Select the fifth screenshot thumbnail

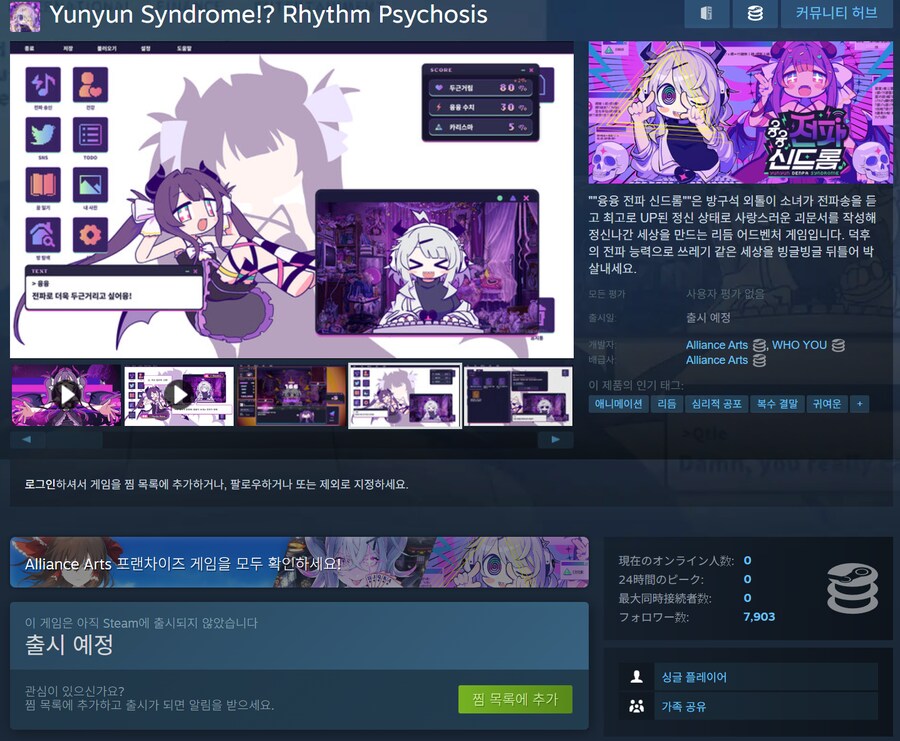[518, 395]
